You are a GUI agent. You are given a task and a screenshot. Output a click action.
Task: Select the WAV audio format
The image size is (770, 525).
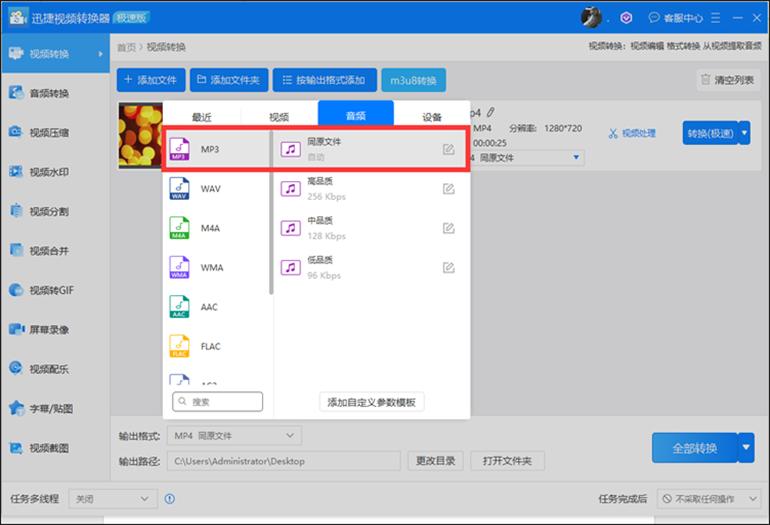217,189
